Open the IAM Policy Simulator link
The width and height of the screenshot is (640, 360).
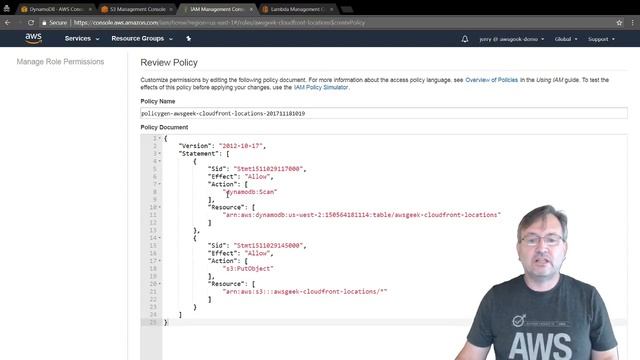(321, 87)
